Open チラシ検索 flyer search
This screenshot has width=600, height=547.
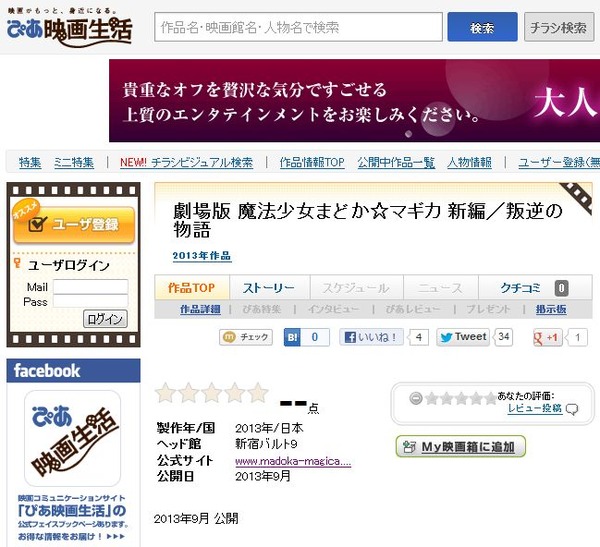pos(559,27)
